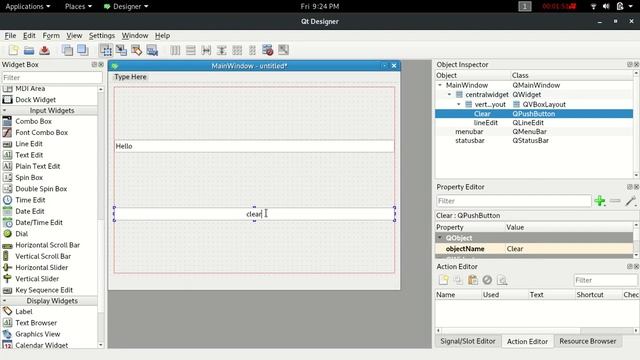Screen dimensions: 640x360
Task: Click the Widget Box filter field
Action: (x=51, y=78)
